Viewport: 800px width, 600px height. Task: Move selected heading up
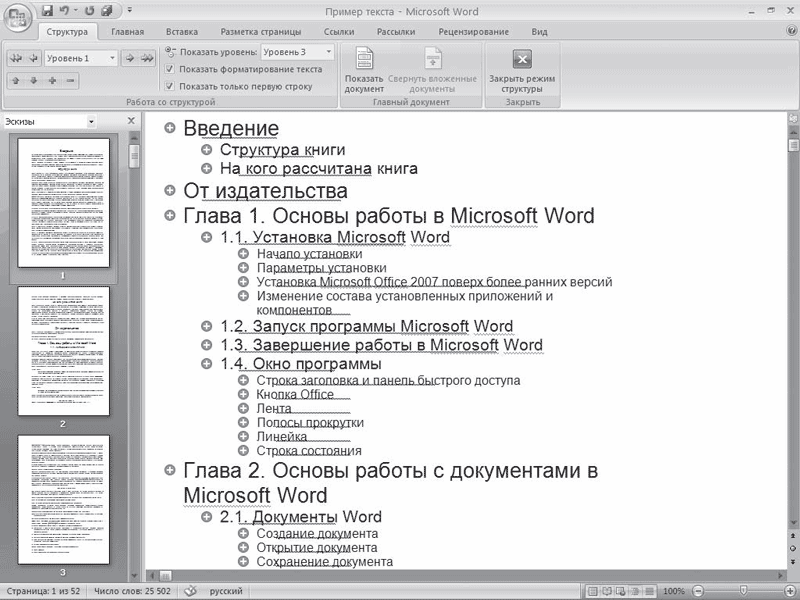(16, 81)
